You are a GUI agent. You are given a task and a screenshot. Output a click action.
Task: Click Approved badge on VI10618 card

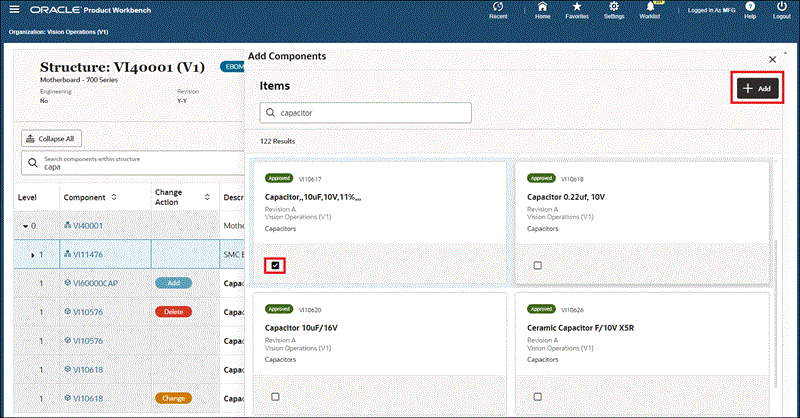[x=541, y=178]
